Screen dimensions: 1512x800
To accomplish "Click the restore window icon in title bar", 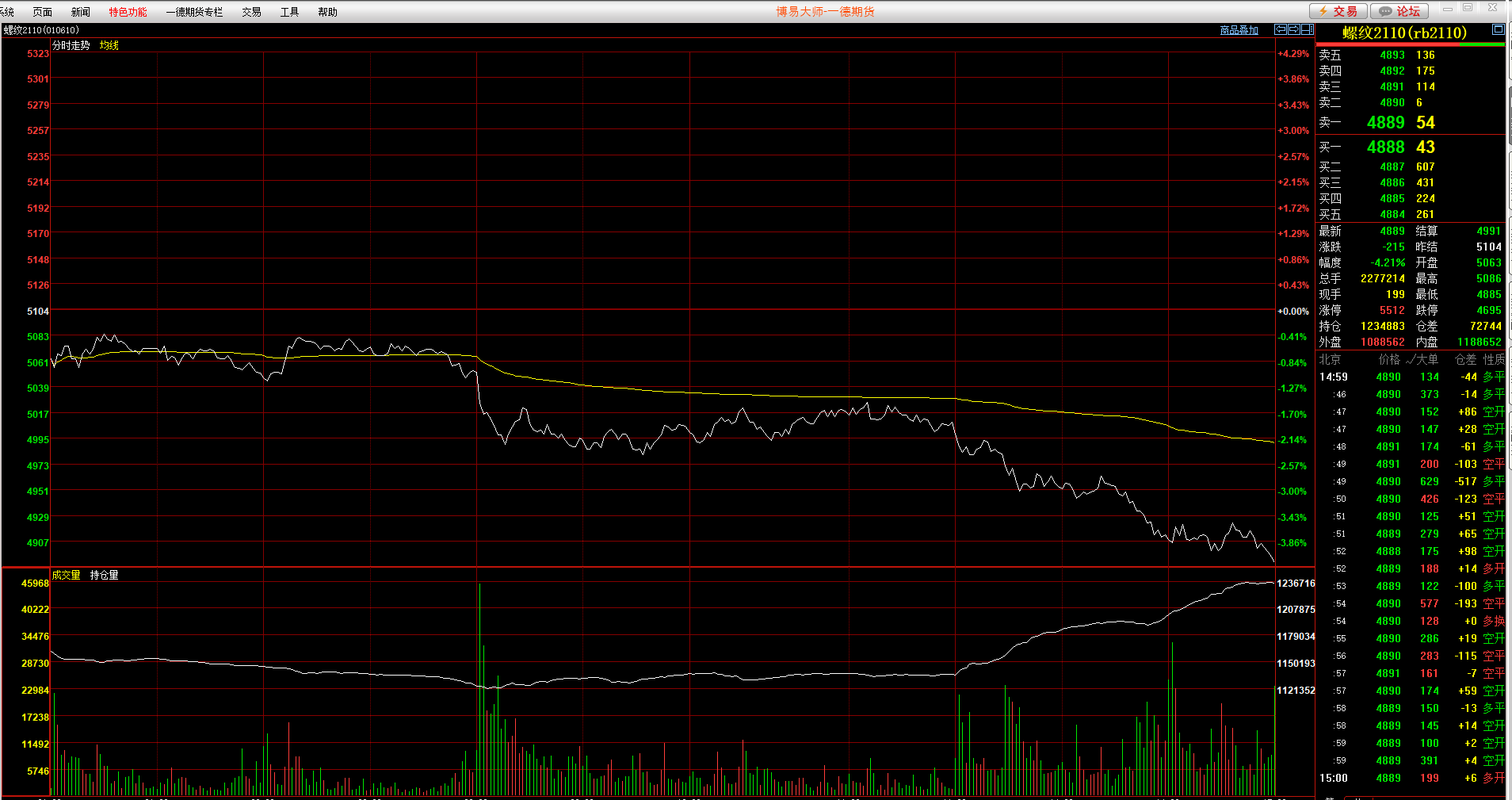I will click(x=1468, y=8).
